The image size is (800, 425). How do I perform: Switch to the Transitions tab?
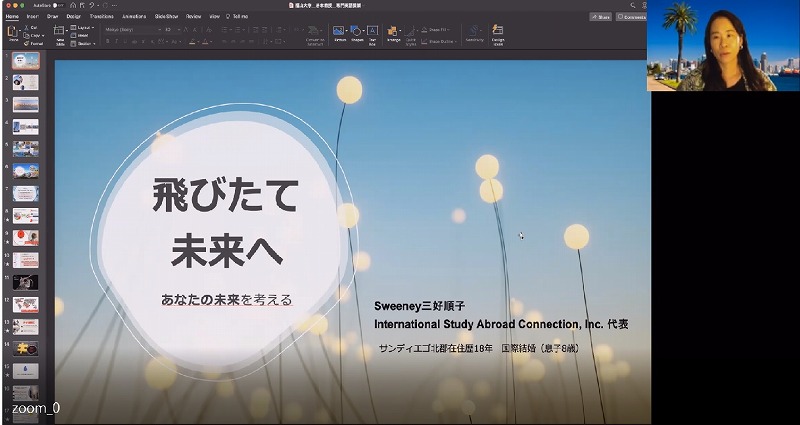click(x=101, y=17)
